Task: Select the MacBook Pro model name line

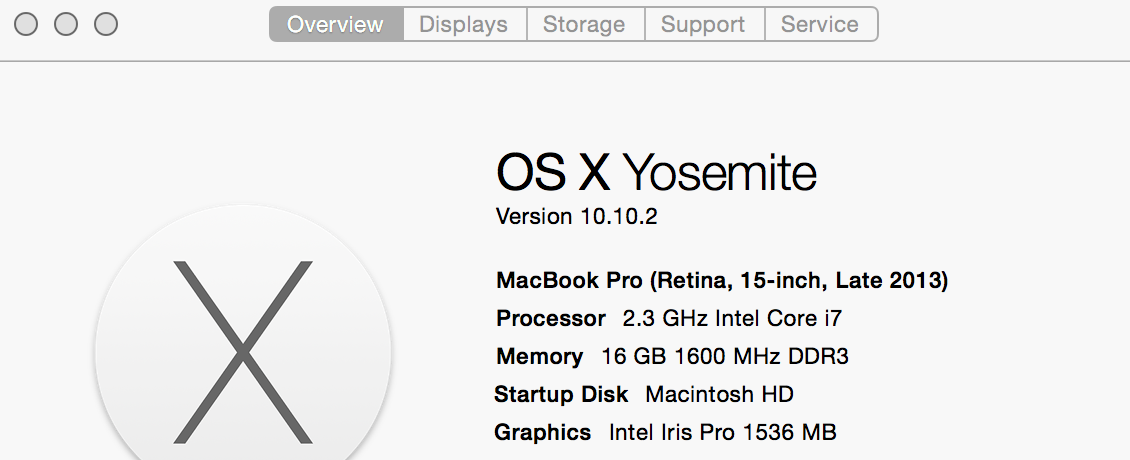Action: point(722,281)
